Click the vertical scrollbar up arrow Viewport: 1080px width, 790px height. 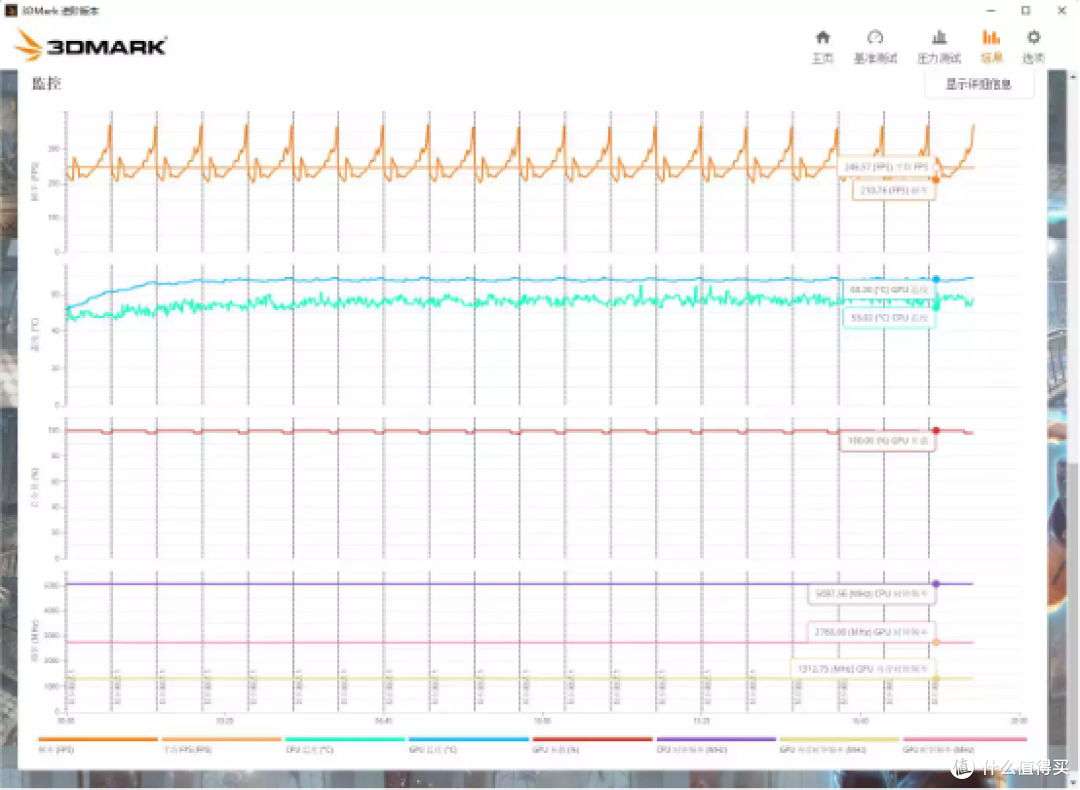[1073, 76]
